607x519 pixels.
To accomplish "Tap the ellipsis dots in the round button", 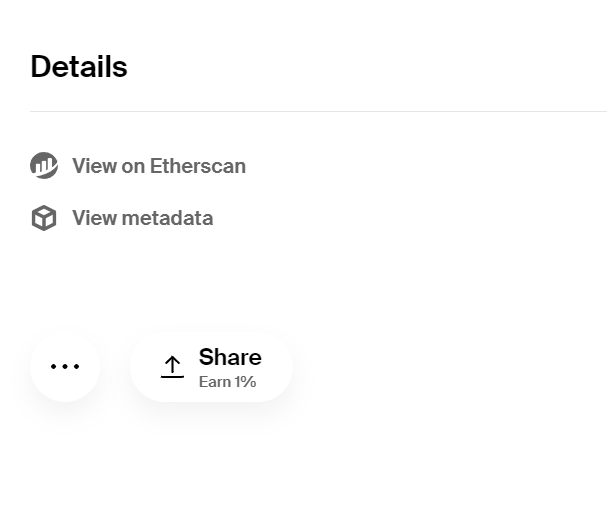I will coord(65,366).
